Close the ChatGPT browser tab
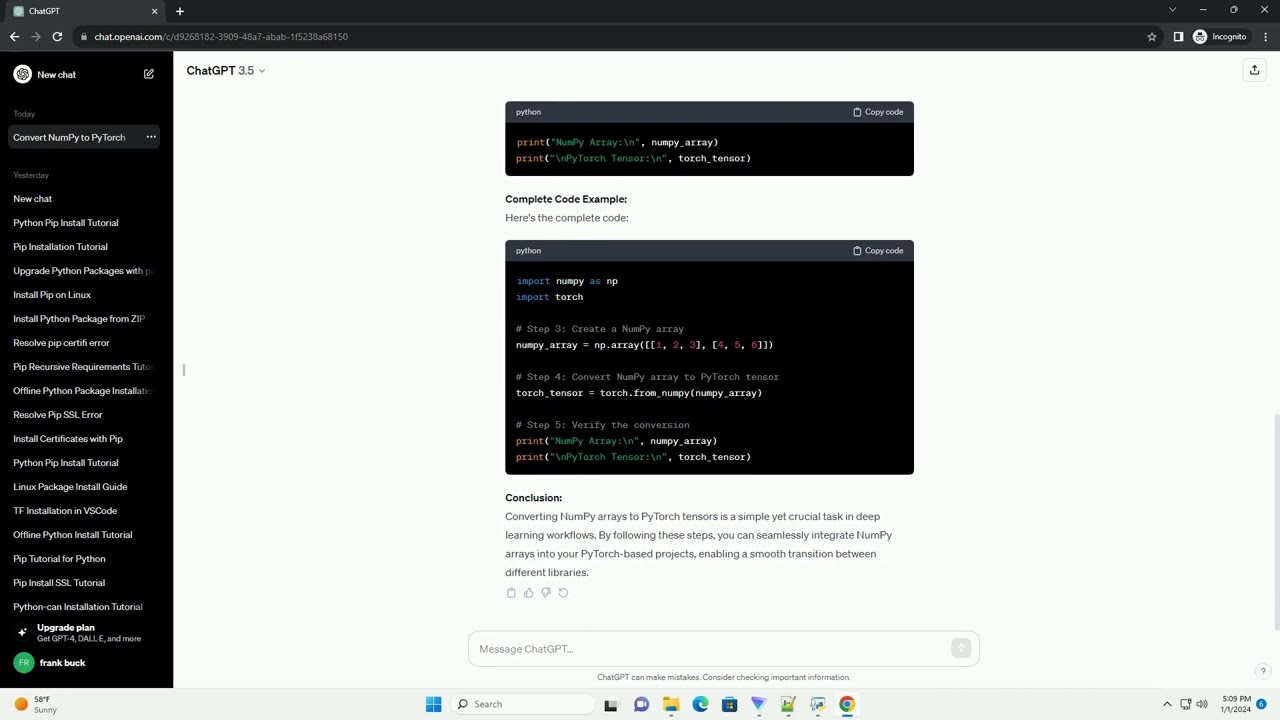The image size is (1280, 720). tap(154, 11)
